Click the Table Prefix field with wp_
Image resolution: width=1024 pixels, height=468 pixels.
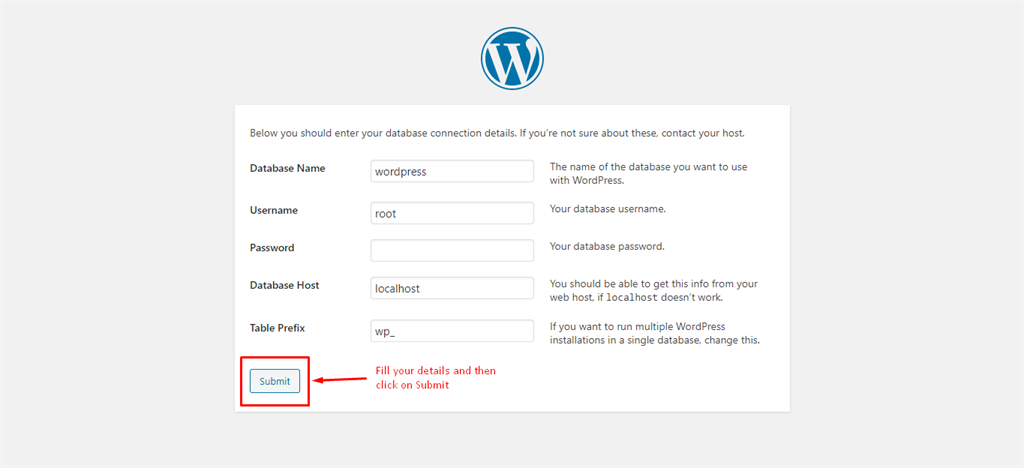[x=452, y=331]
